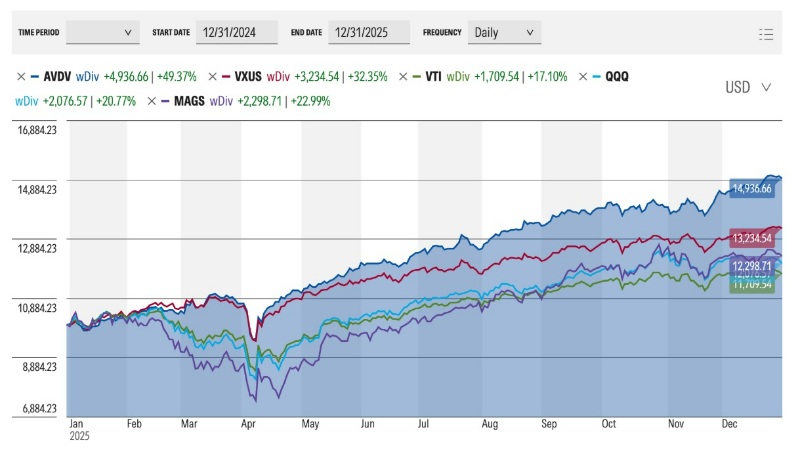This screenshot has width=800, height=449.
Task: Click the Sep x-axis label
Action: pyautogui.click(x=549, y=424)
